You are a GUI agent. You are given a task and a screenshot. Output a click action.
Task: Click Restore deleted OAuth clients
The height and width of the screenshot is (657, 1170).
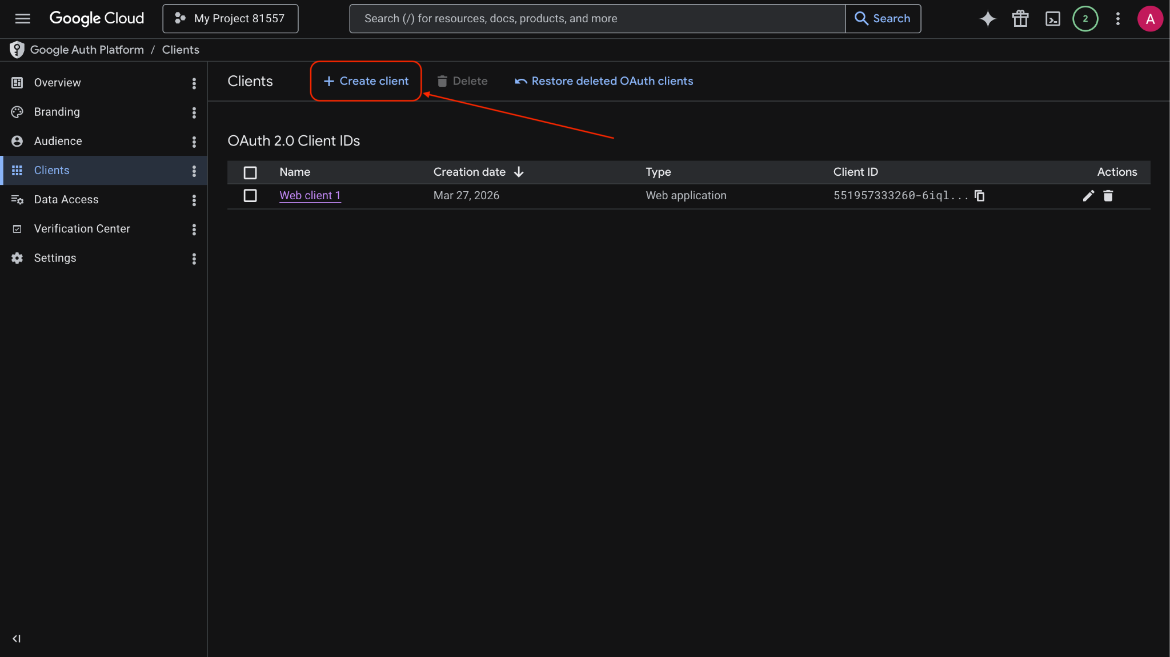click(x=604, y=81)
